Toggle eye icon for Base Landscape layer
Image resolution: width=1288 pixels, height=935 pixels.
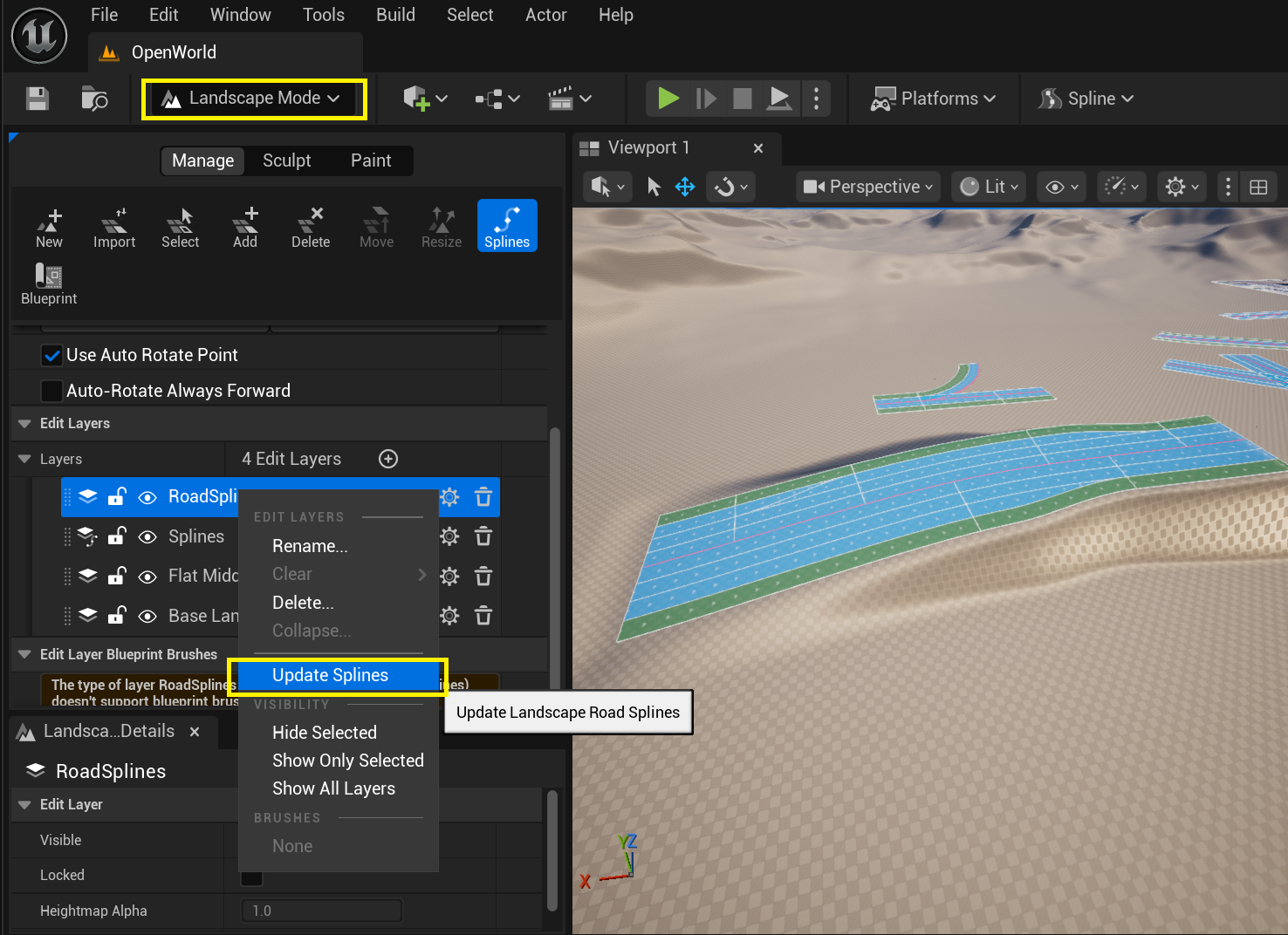[147, 616]
